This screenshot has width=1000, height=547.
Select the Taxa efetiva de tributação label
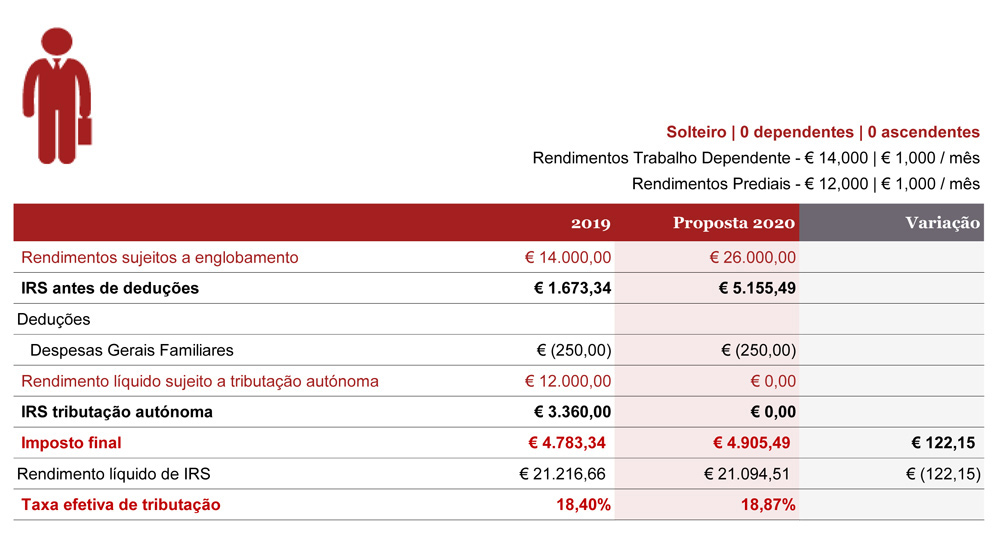(x=121, y=505)
